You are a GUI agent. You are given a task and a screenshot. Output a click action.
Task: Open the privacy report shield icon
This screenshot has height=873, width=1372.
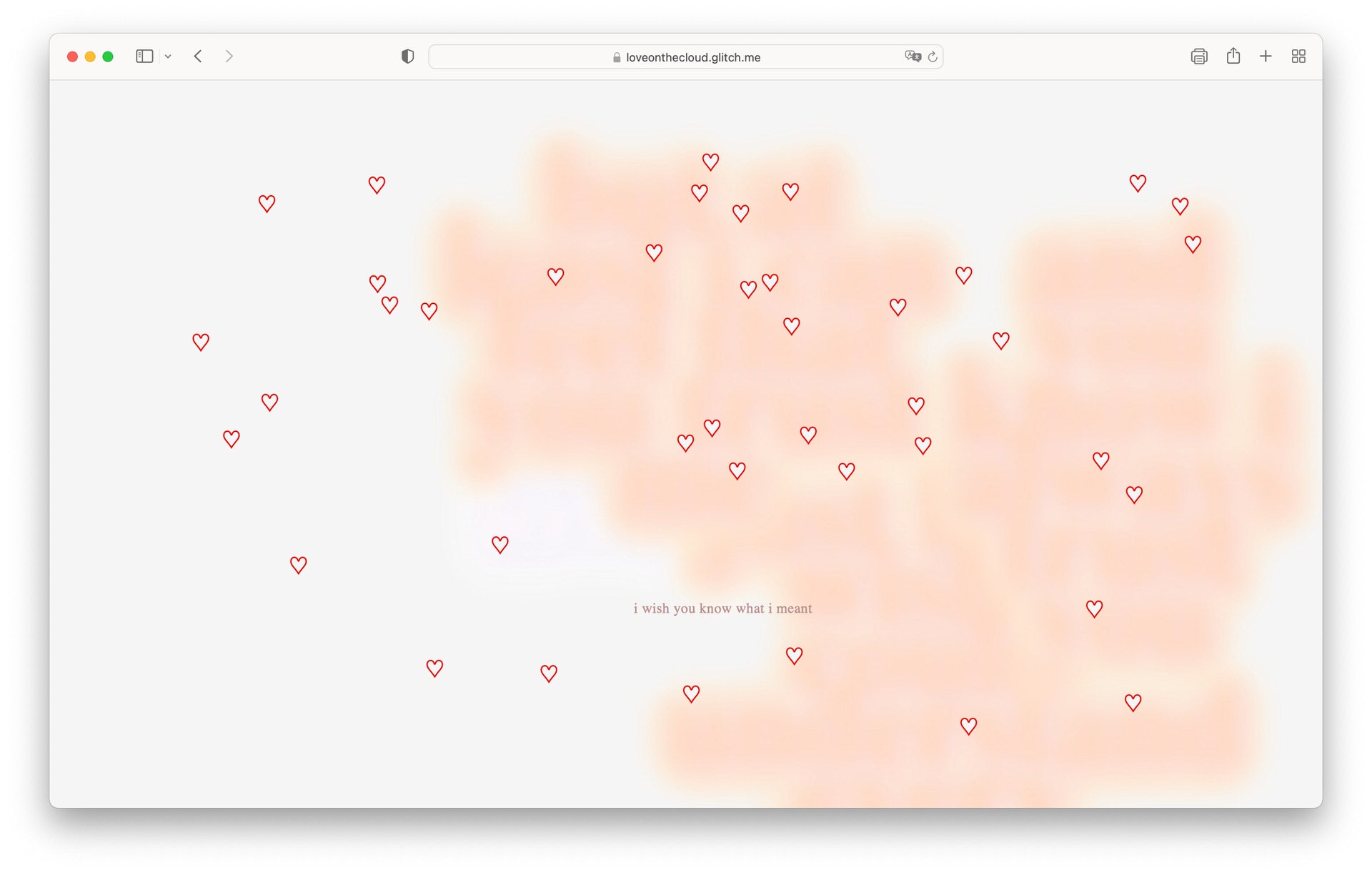(x=407, y=56)
